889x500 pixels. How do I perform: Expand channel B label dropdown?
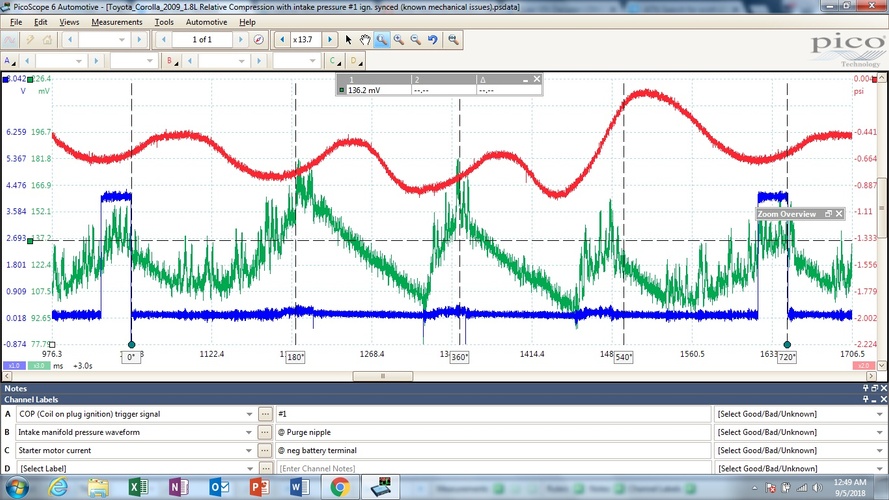point(249,433)
